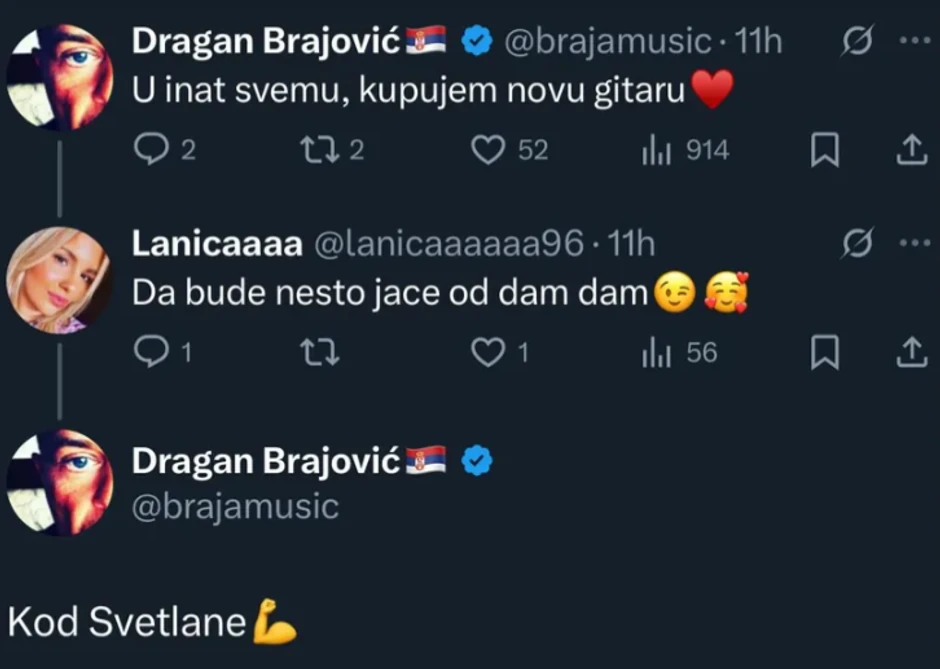The height and width of the screenshot is (669, 940).
Task: Click the 11h timestamp on Dragan's tweet
Action: tap(760, 40)
